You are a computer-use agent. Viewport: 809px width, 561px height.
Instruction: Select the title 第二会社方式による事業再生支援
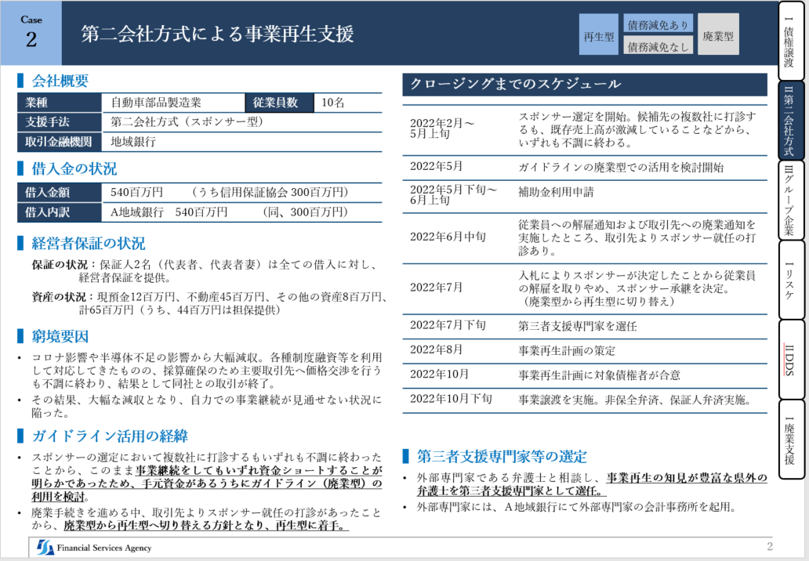[x=217, y=34]
